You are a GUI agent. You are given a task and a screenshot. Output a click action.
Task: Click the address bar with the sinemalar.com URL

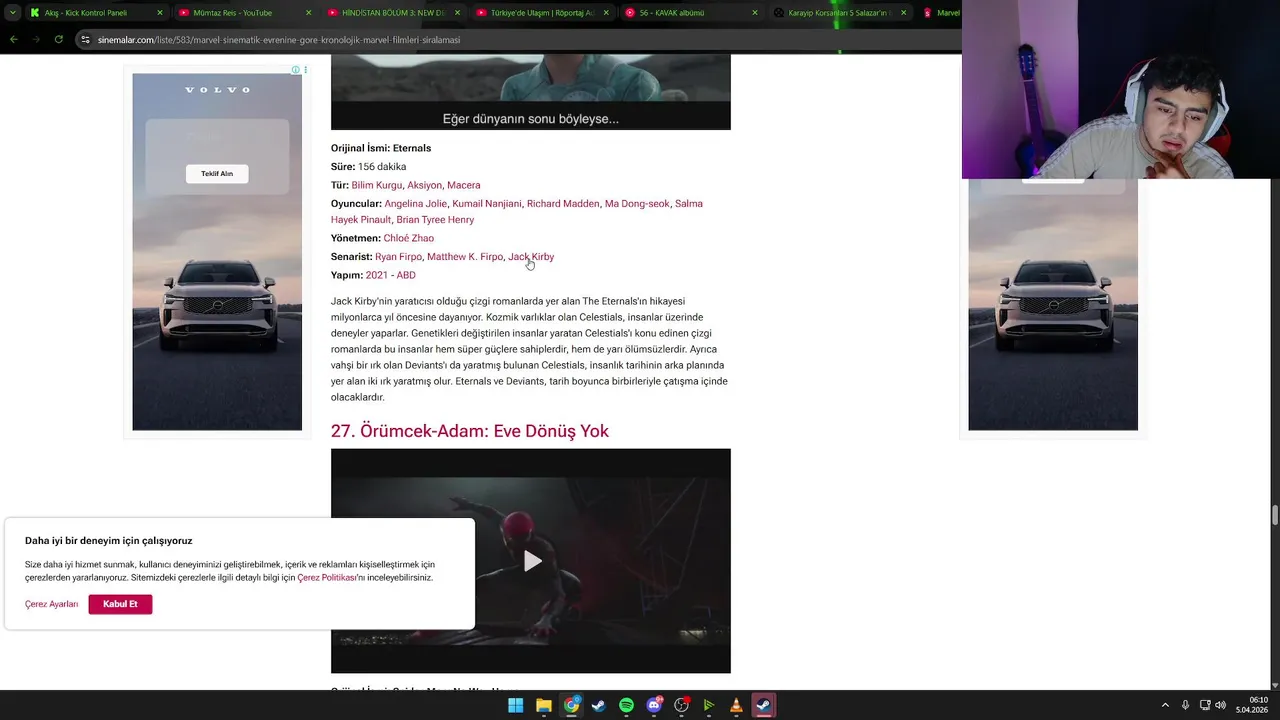click(520, 40)
